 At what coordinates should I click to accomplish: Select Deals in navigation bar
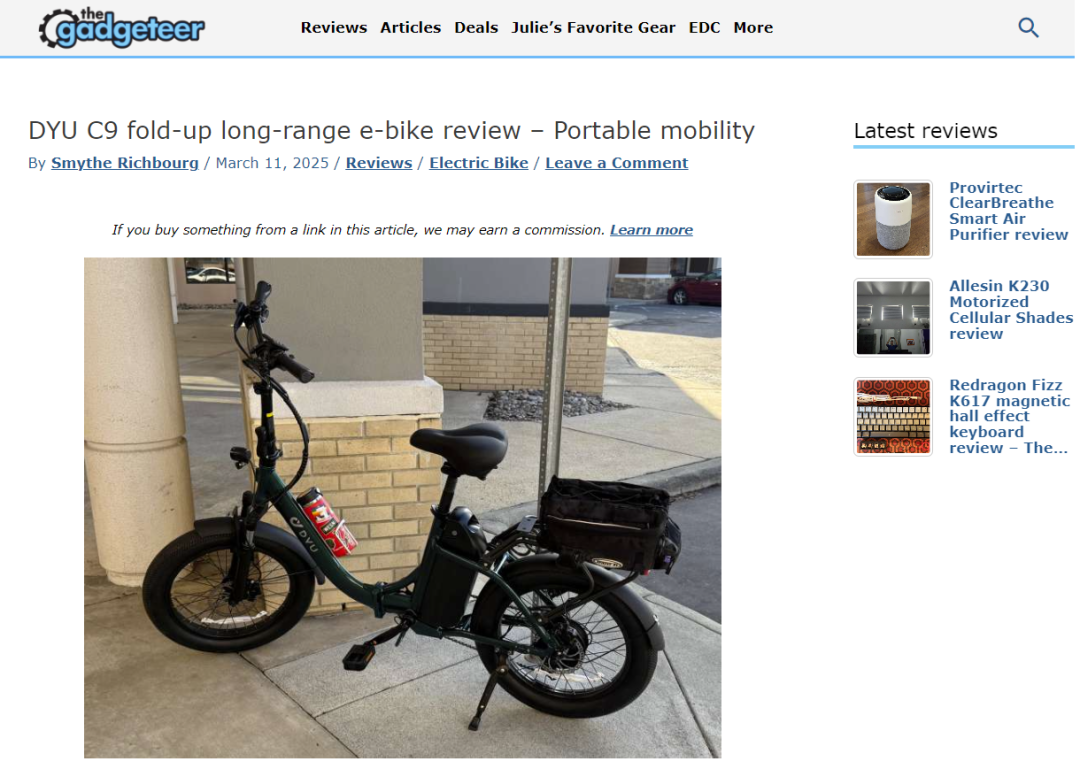click(476, 28)
